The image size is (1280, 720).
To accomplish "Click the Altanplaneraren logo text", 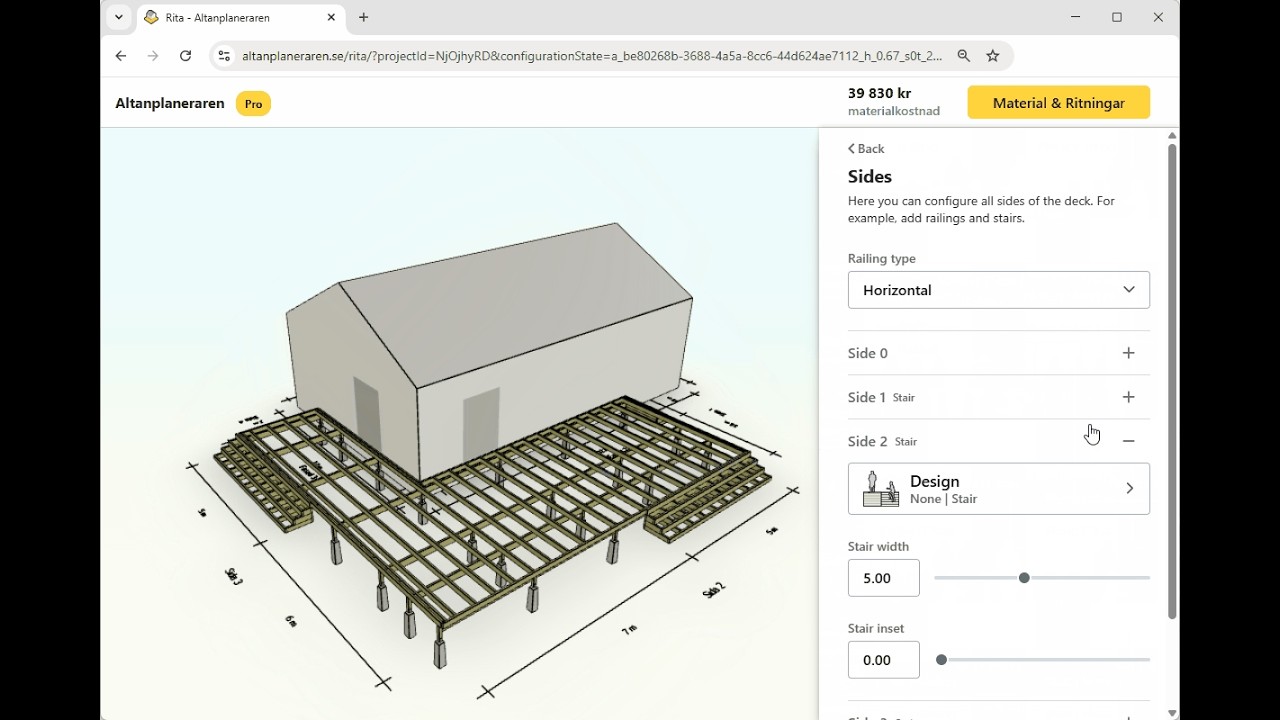I will 170,103.
